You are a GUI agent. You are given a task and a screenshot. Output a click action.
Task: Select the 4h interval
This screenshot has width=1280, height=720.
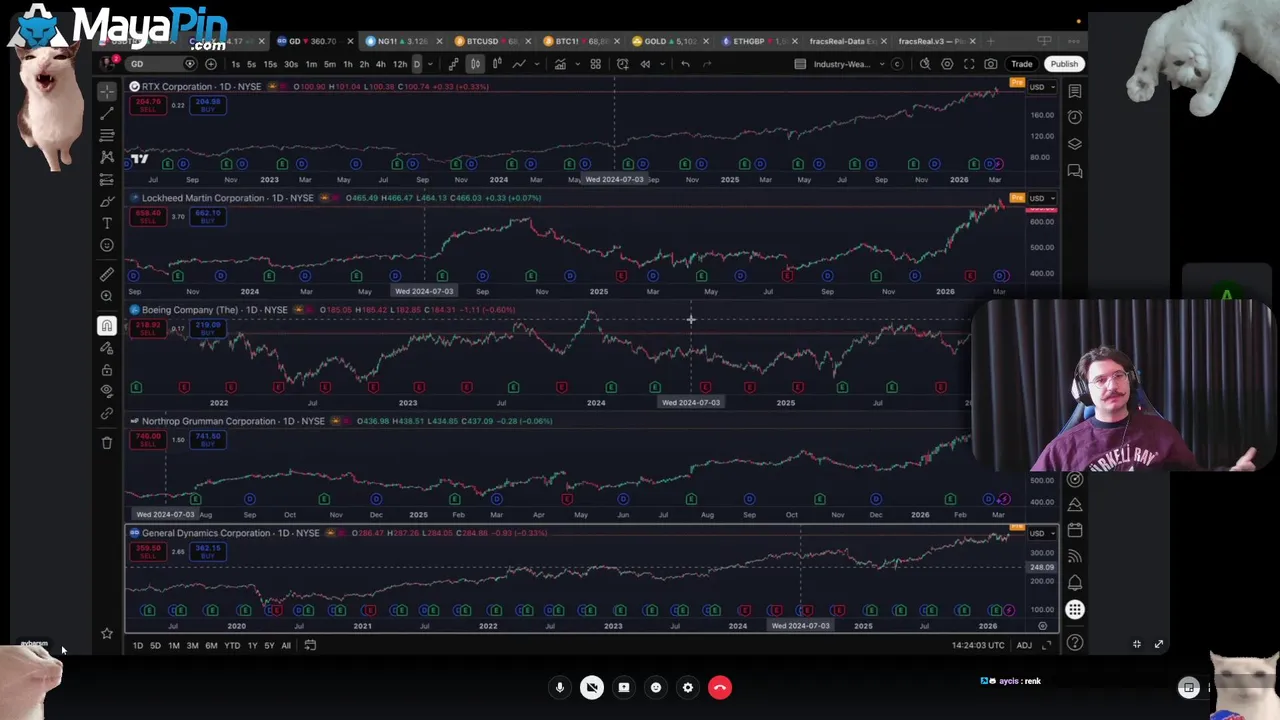380,64
